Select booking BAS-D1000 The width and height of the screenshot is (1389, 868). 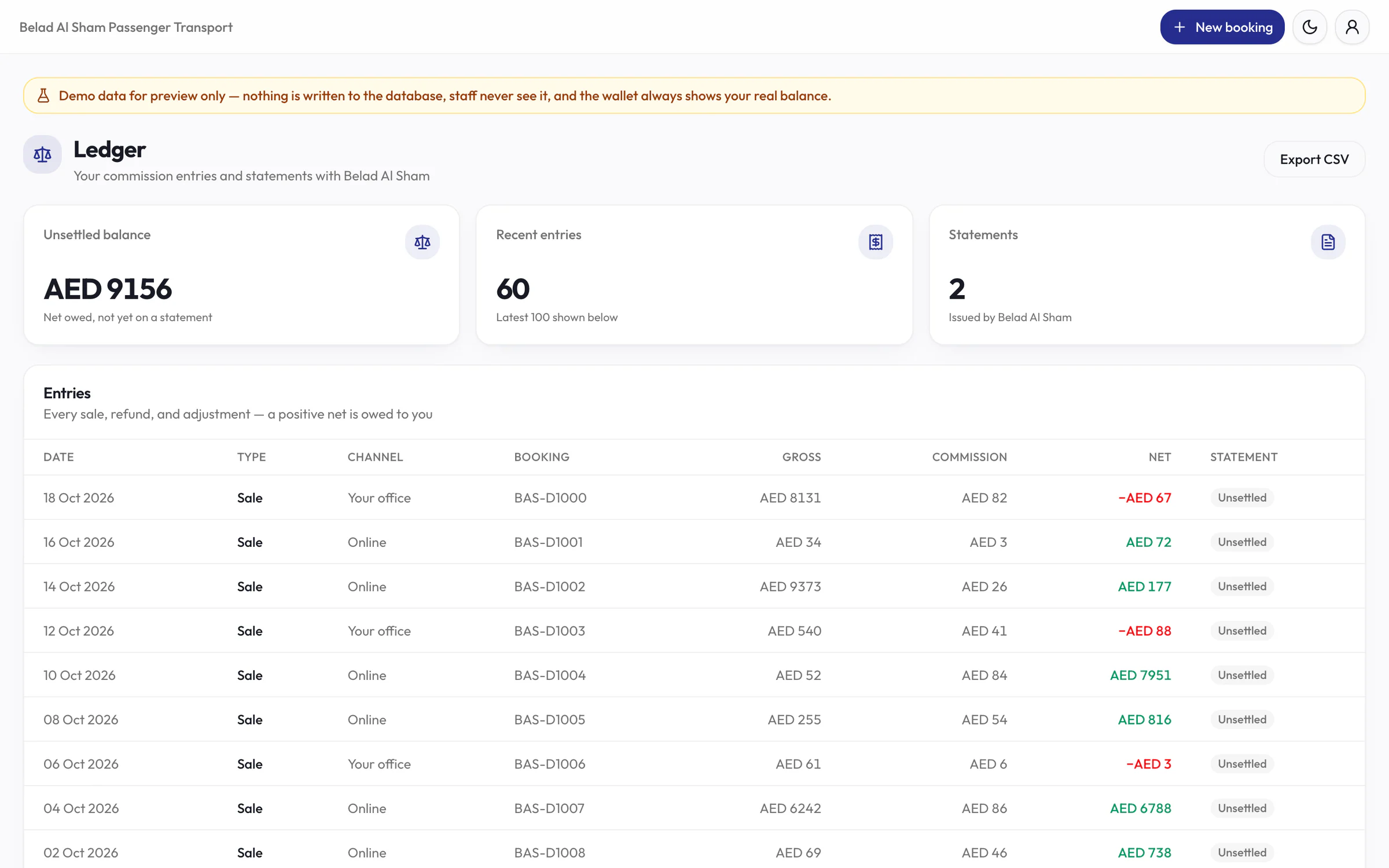[x=550, y=498]
